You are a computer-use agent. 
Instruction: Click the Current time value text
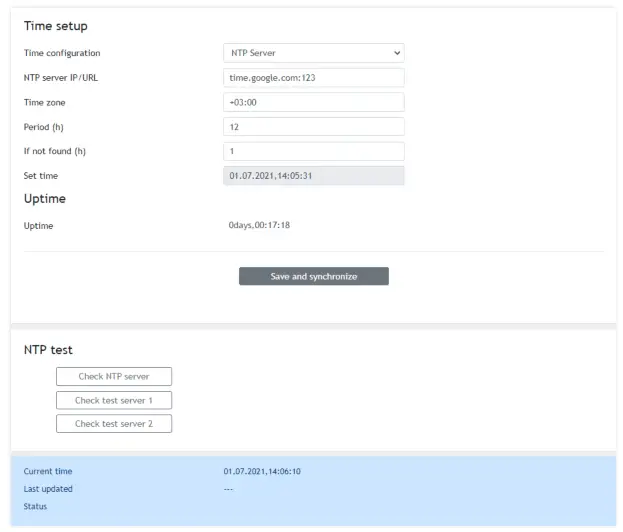click(x=262, y=471)
